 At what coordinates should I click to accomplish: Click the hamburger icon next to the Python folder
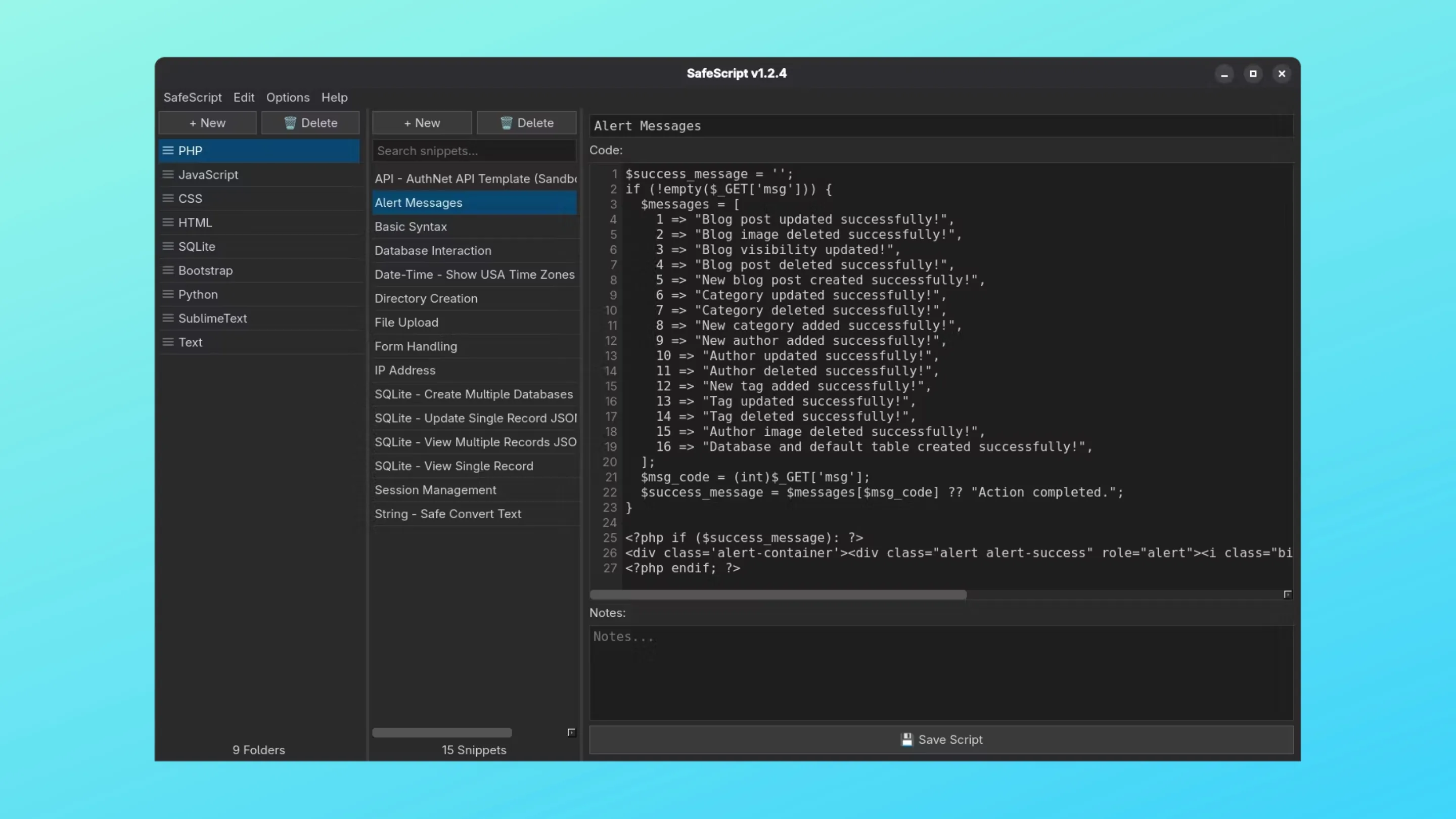[168, 294]
